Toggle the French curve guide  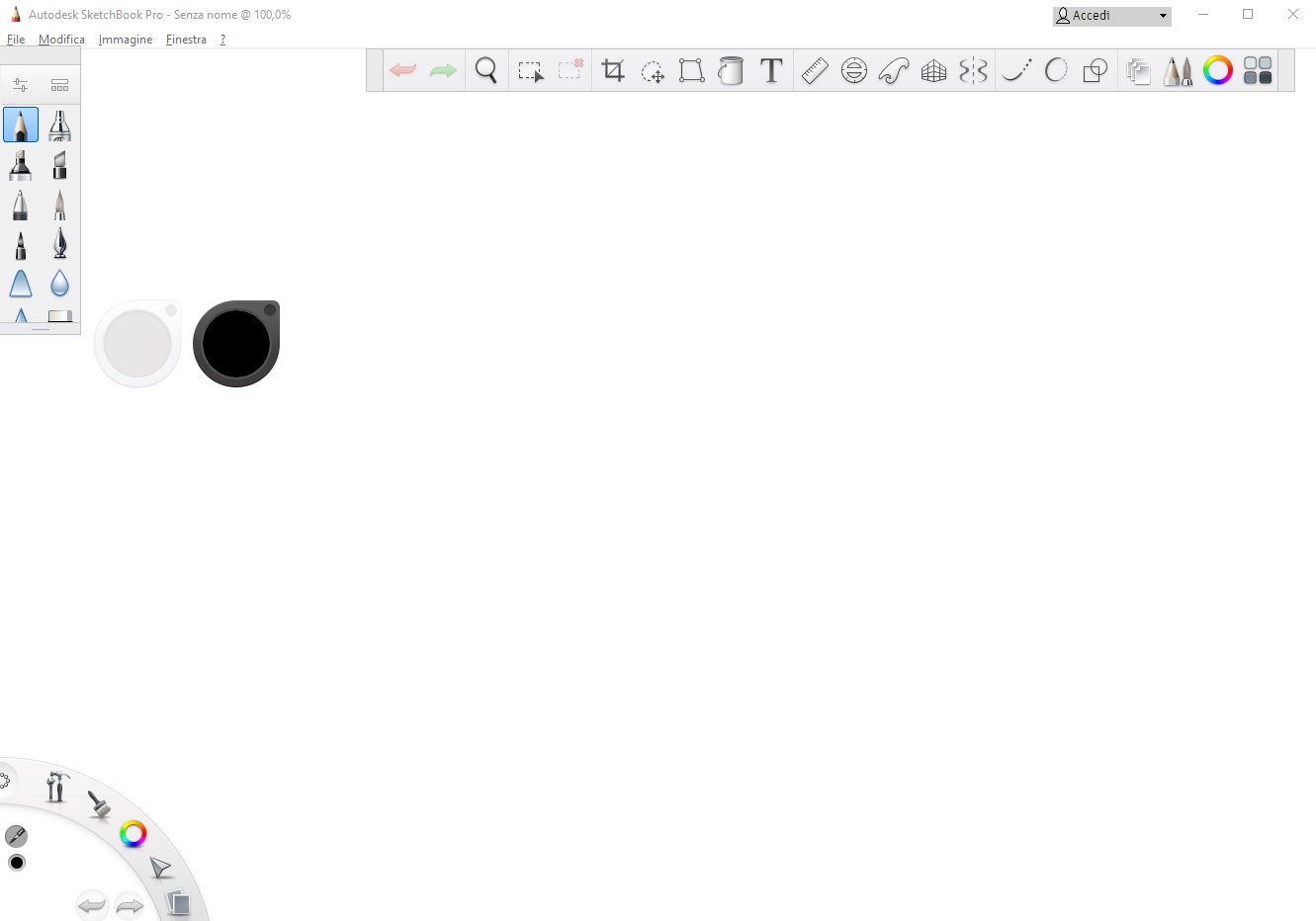click(x=894, y=70)
